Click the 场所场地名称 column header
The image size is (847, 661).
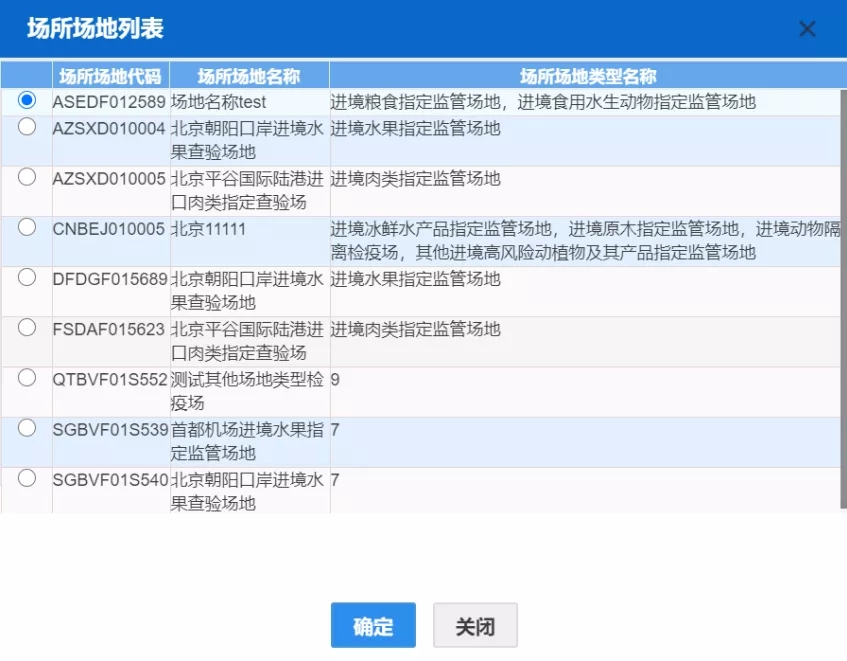point(250,76)
